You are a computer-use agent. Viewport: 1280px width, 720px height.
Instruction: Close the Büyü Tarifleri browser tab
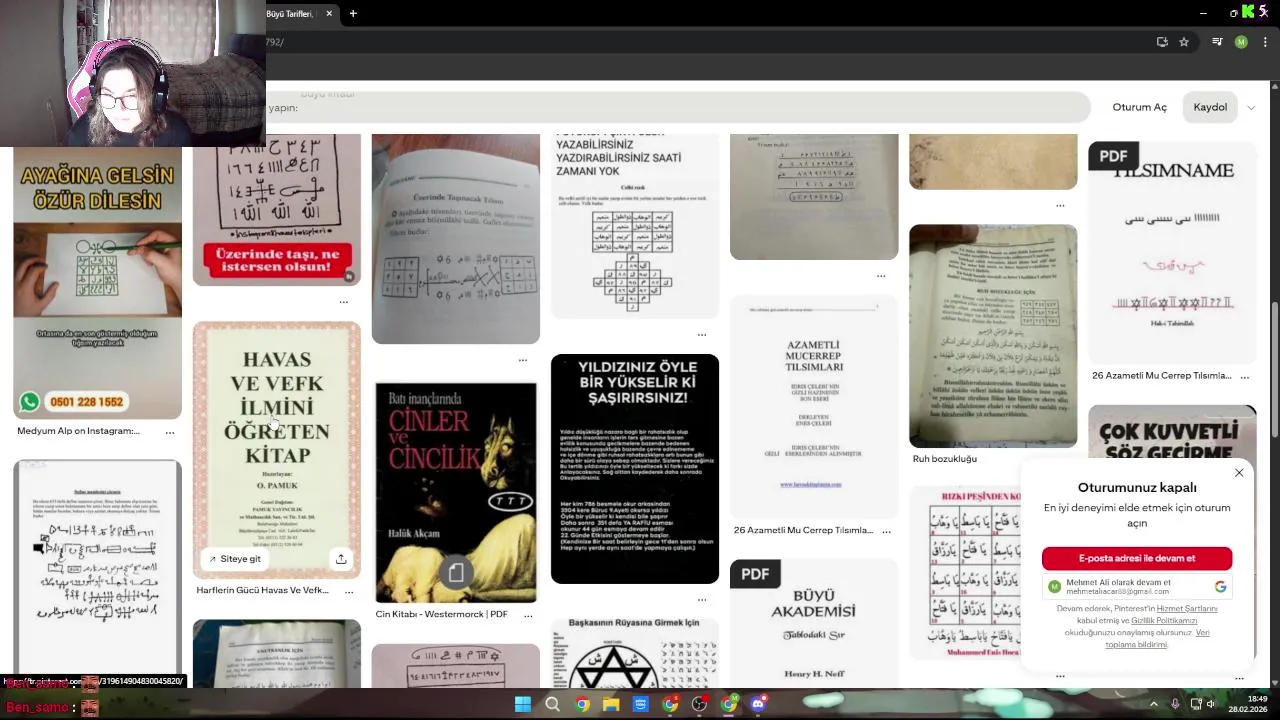click(329, 13)
